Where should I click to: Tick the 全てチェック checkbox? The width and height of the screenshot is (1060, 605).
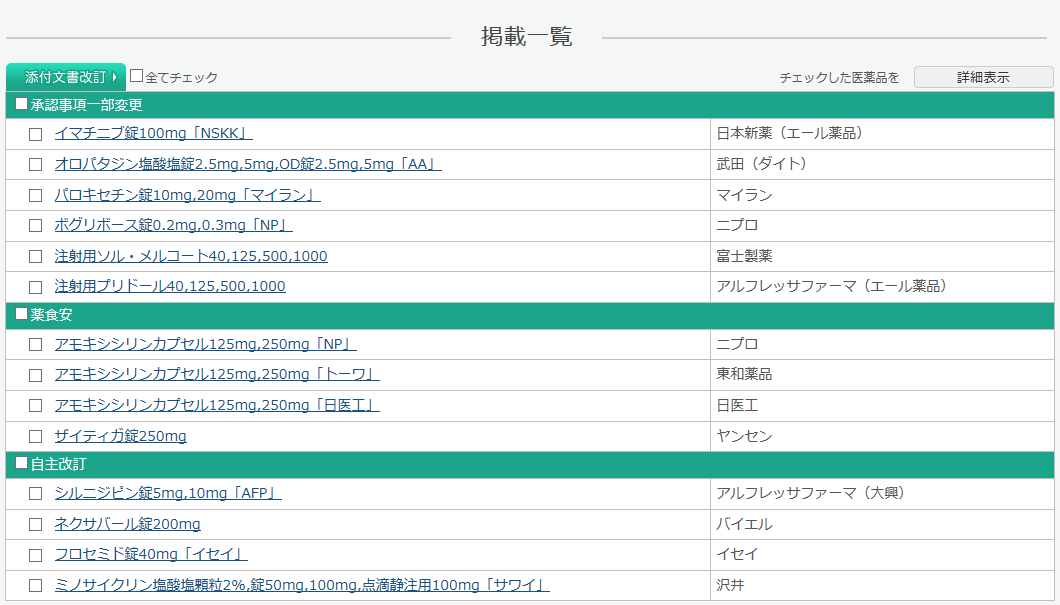point(137,76)
